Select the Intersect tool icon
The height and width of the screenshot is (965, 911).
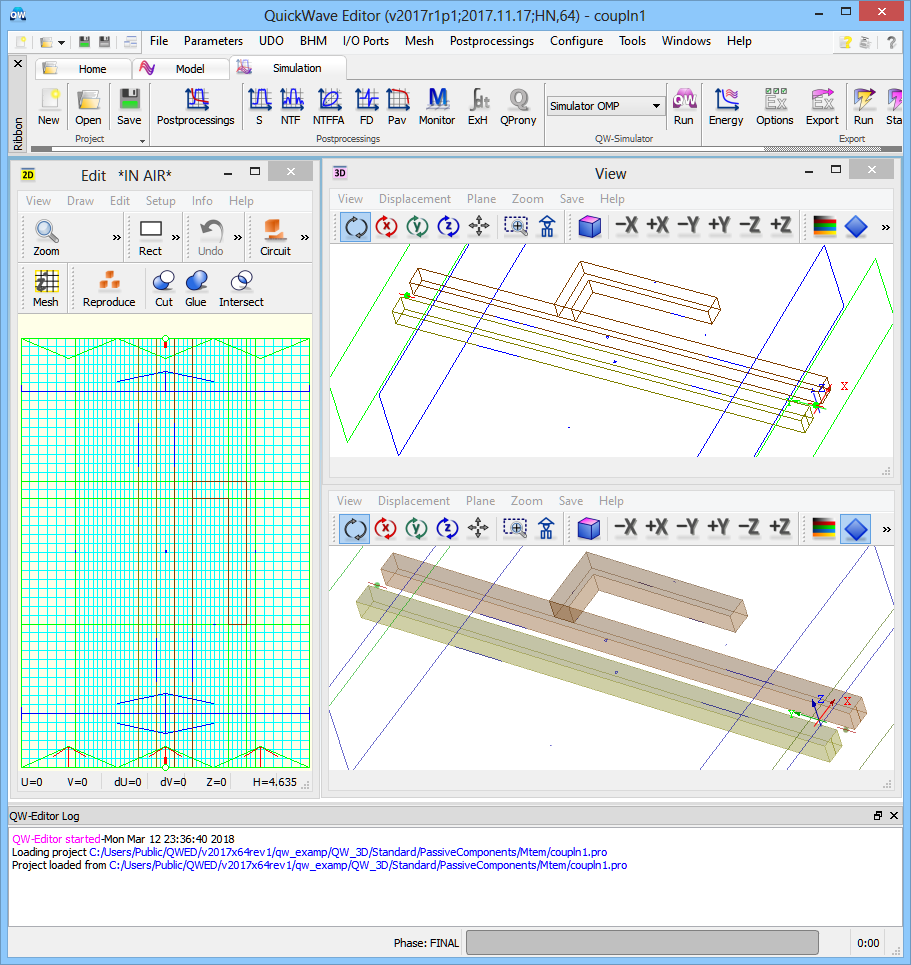(241, 288)
